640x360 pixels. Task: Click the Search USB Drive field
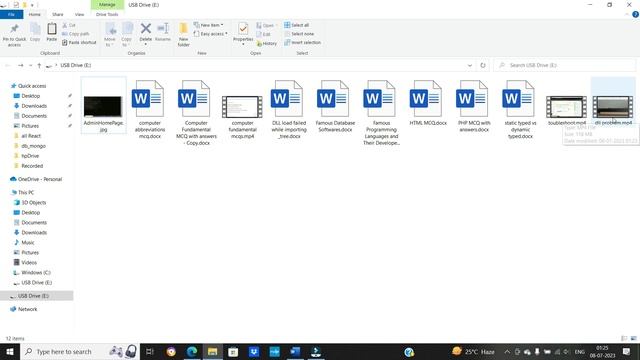[564, 65]
